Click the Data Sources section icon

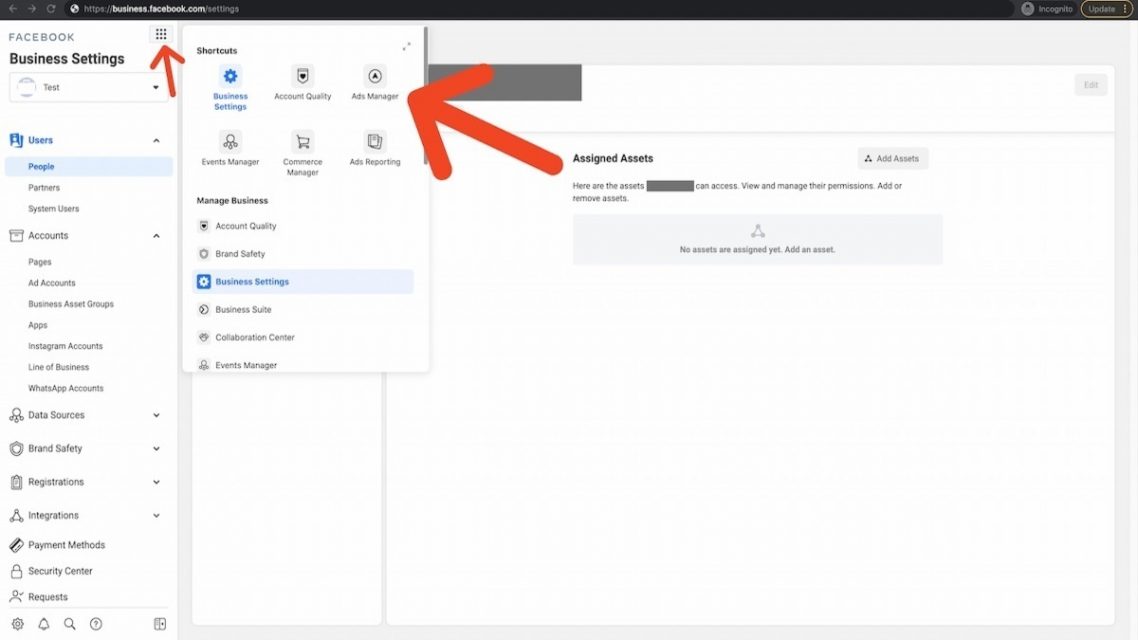tap(16, 415)
